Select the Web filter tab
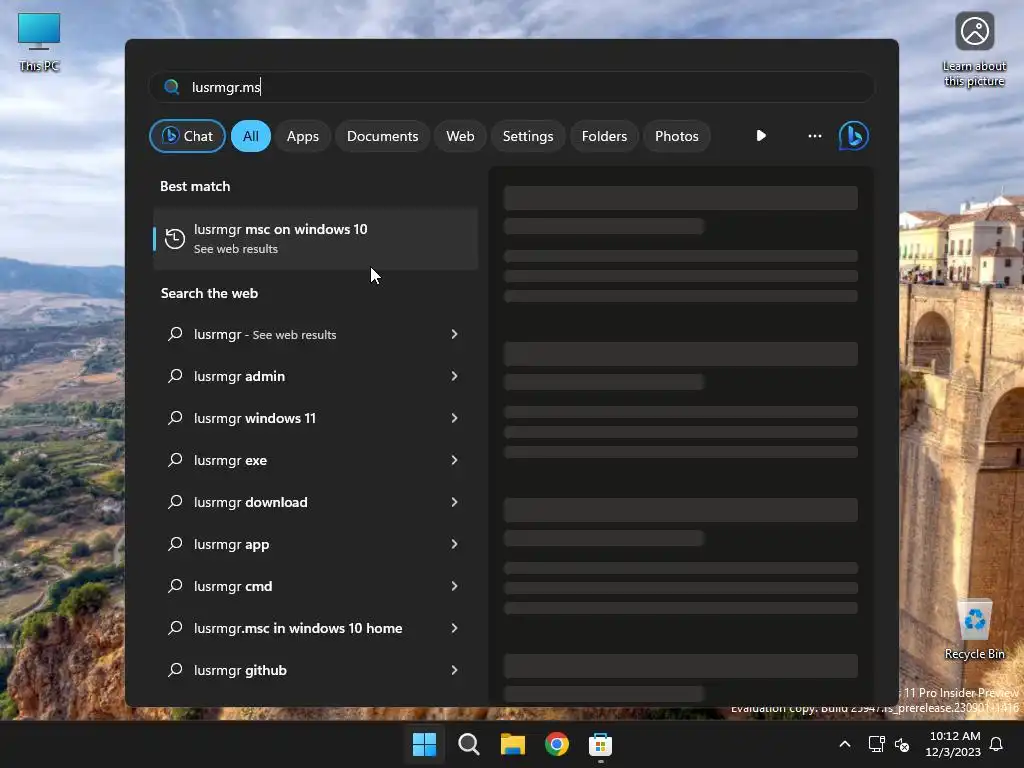The height and width of the screenshot is (768, 1024). tap(460, 136)
